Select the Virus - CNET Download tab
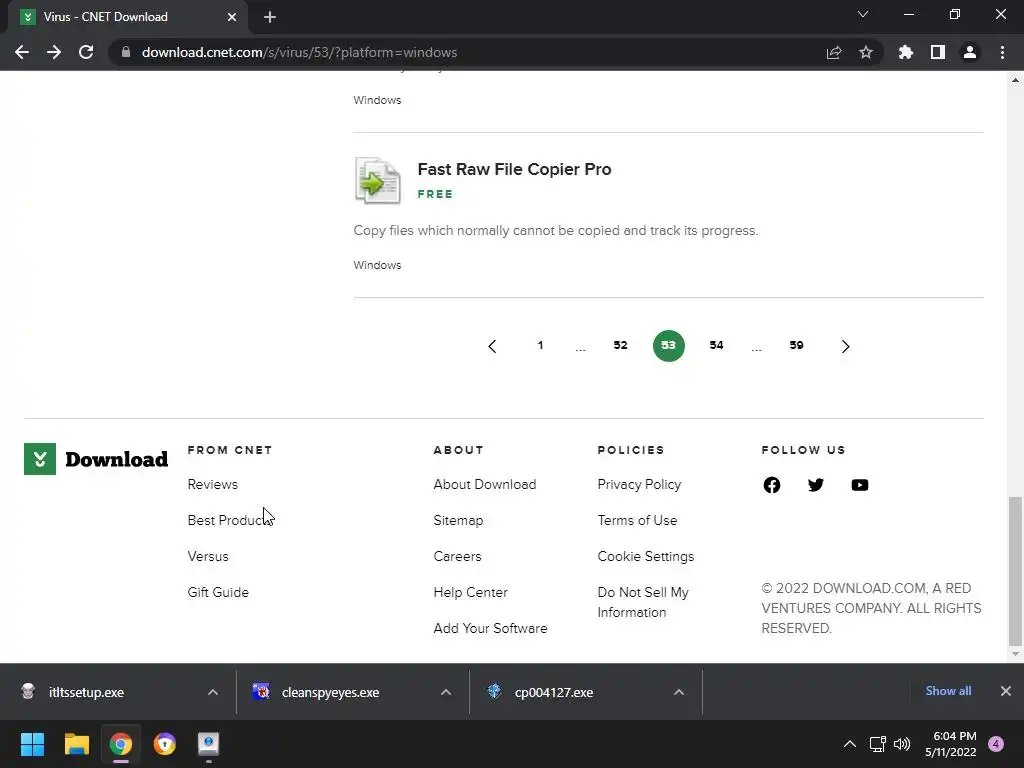 coord(127,17)
